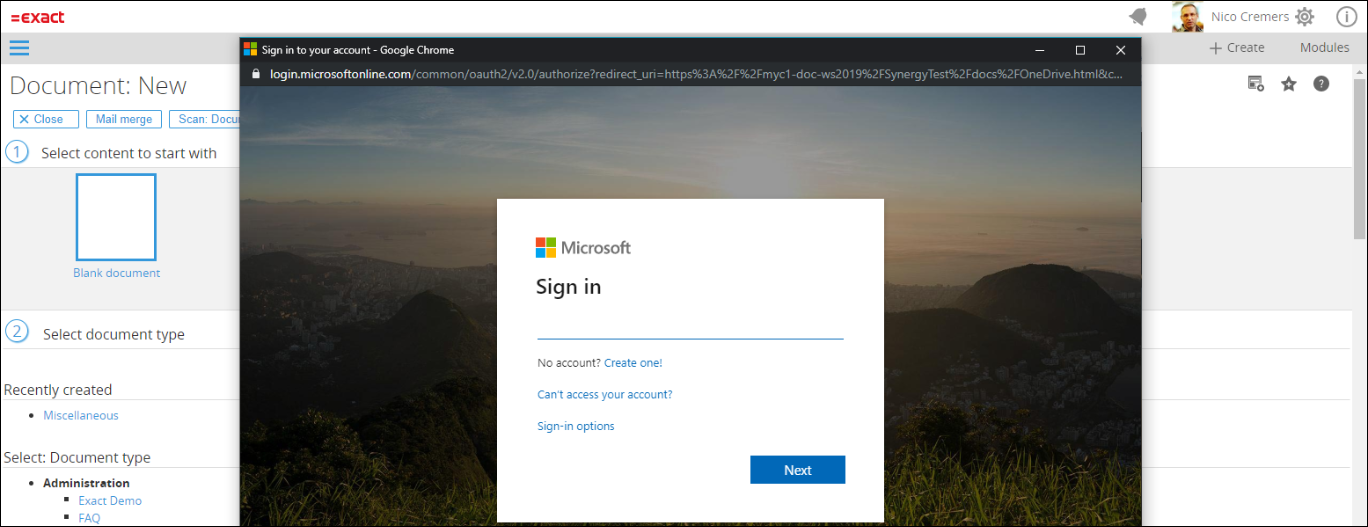The width and height of the screenshot is (1368, 527).
Task: Close the Google Chrome sign-in window
Action: 1120,50
